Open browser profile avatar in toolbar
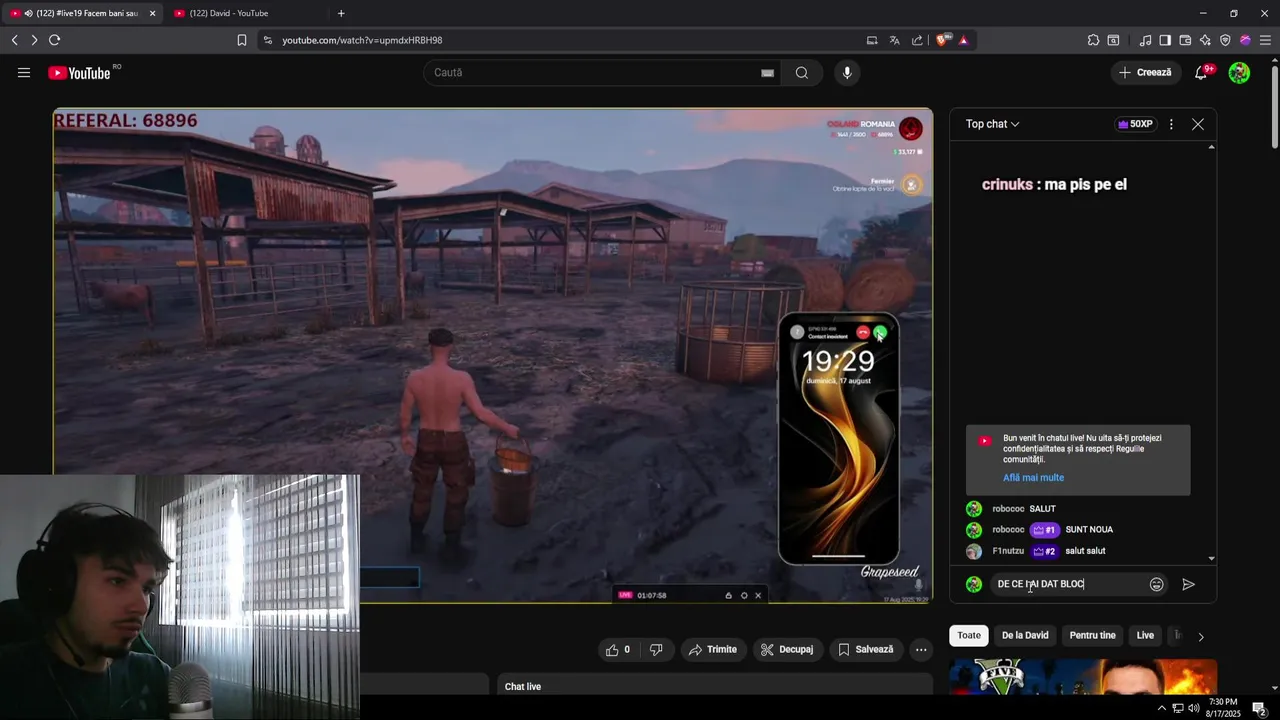The width and height of the screenshot is (1280, 720). coord(1245,40)
